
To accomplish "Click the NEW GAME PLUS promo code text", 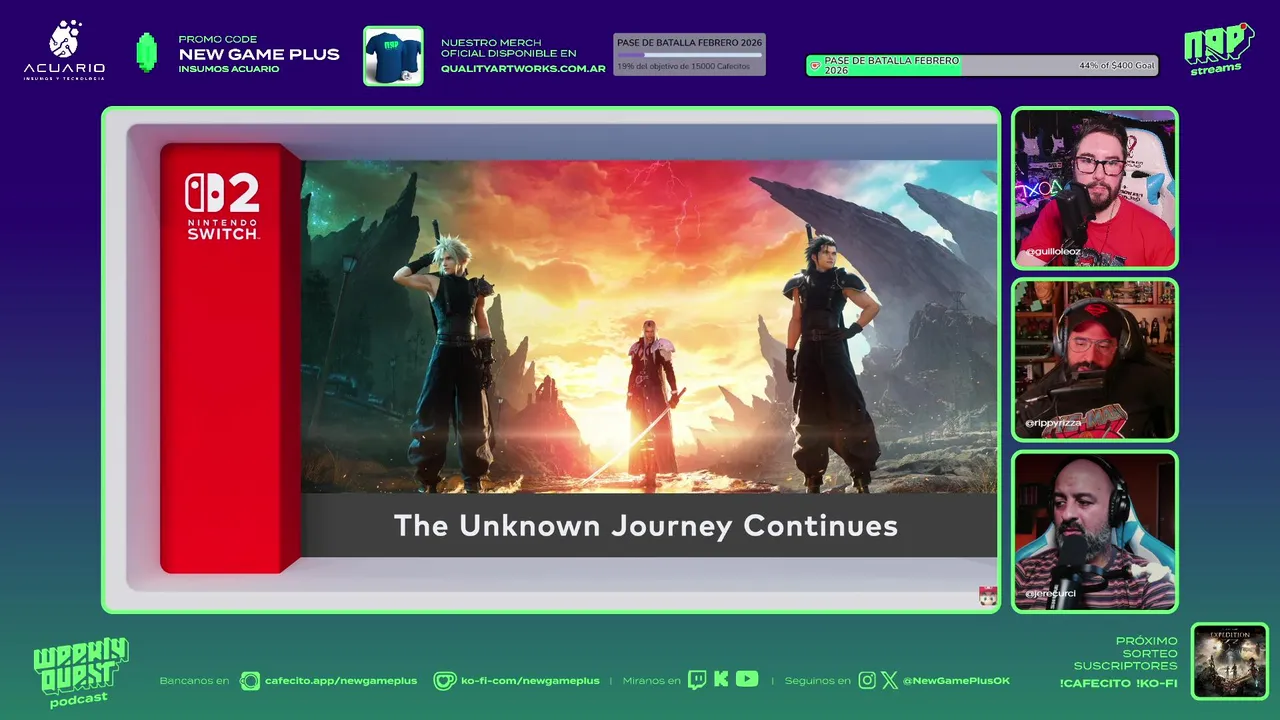I will [259, 54].
